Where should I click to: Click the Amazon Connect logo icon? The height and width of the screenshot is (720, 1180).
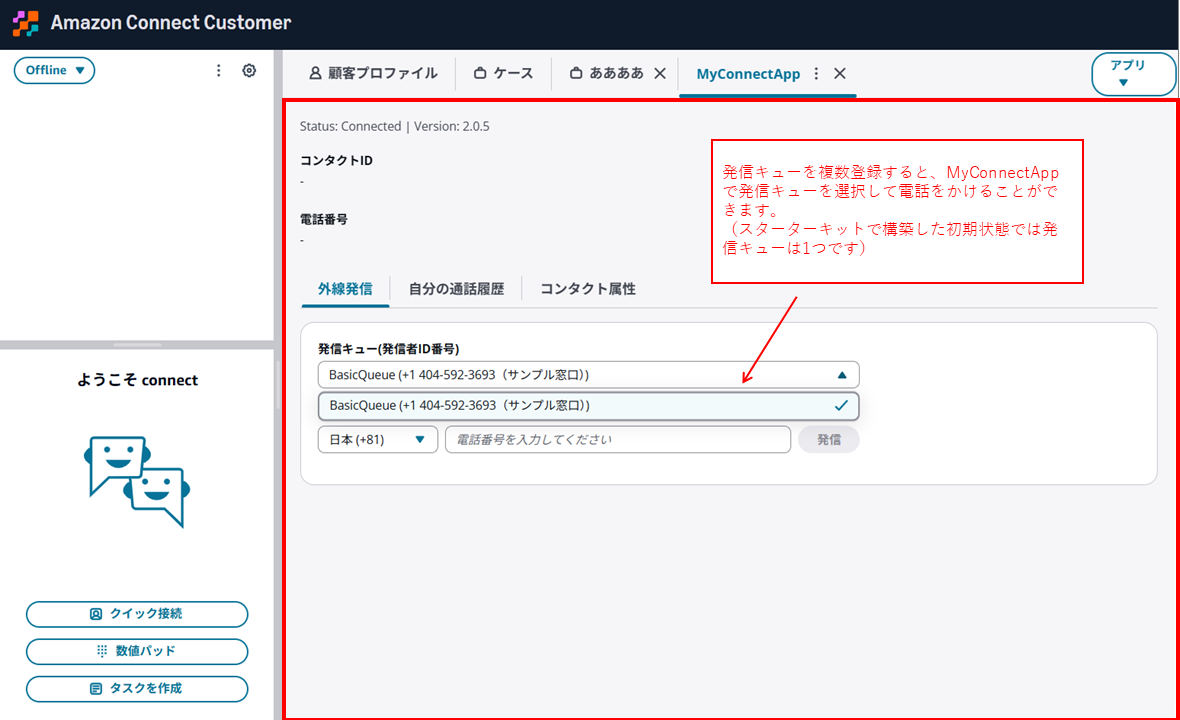pos(26,23)
